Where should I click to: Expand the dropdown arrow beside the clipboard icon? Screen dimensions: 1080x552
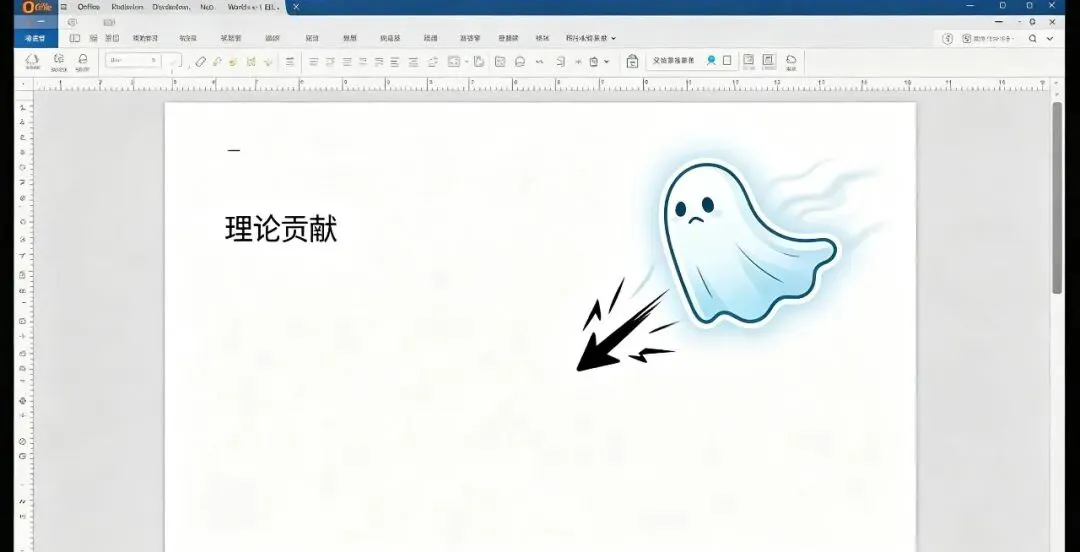point(607,61)
